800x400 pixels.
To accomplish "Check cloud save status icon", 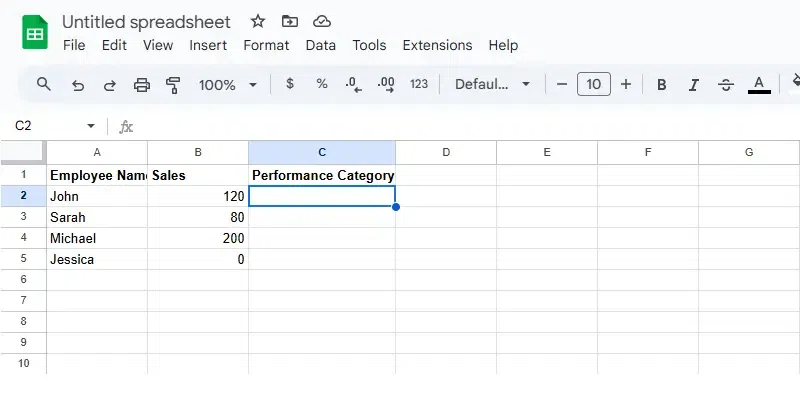I will click(321, 21).
